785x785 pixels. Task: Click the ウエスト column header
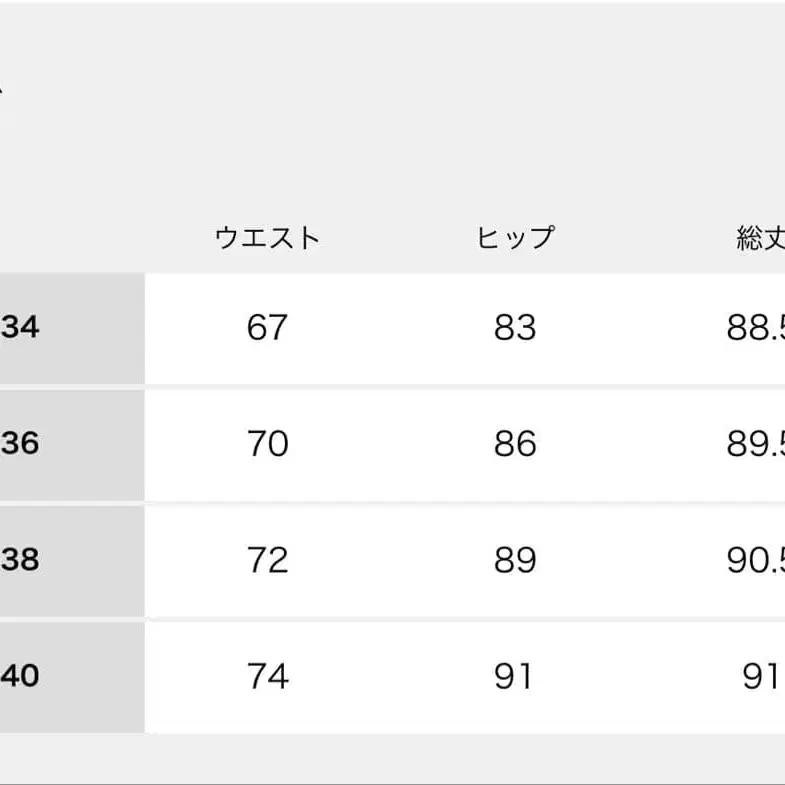click(x=267, y=238)
